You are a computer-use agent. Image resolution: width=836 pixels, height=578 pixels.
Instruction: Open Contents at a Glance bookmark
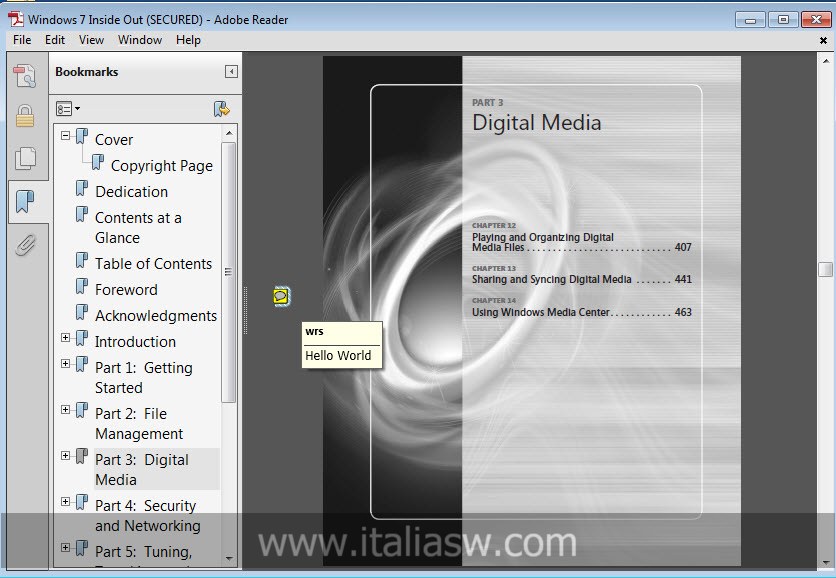pos(138,228)
